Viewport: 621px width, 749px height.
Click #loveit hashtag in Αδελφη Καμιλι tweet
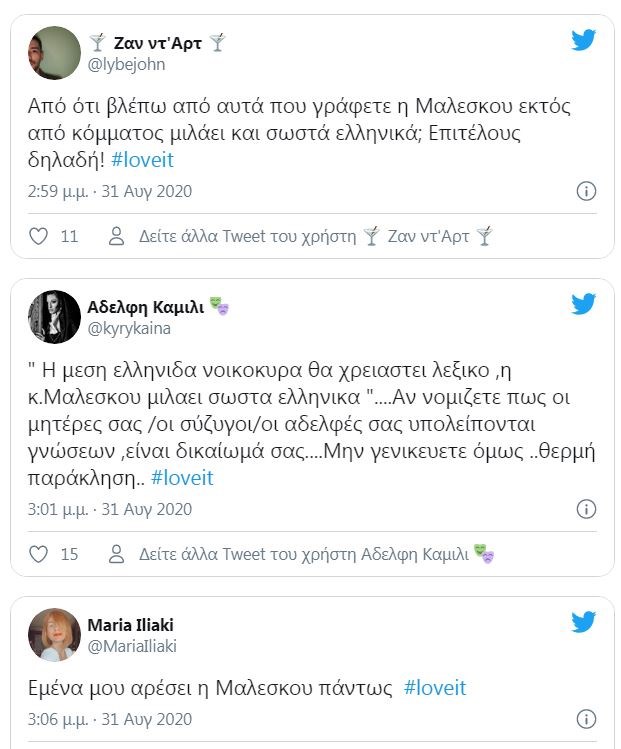182,478
